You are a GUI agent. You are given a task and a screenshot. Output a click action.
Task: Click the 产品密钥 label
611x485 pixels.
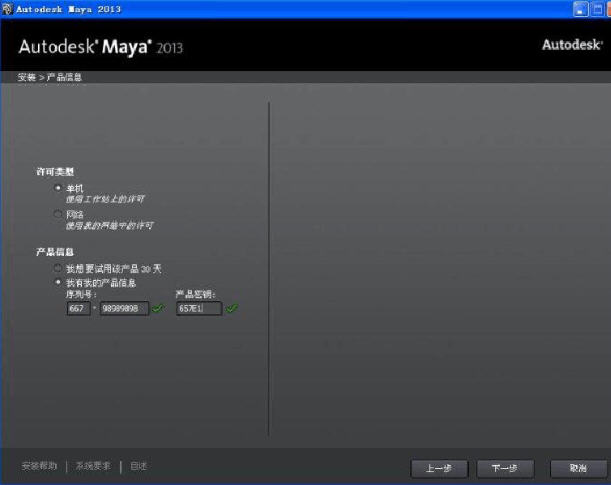tap(195, 294)
